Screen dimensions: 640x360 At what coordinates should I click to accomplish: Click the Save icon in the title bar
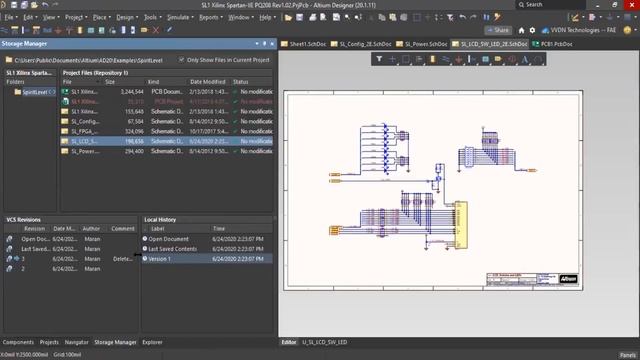14,5
